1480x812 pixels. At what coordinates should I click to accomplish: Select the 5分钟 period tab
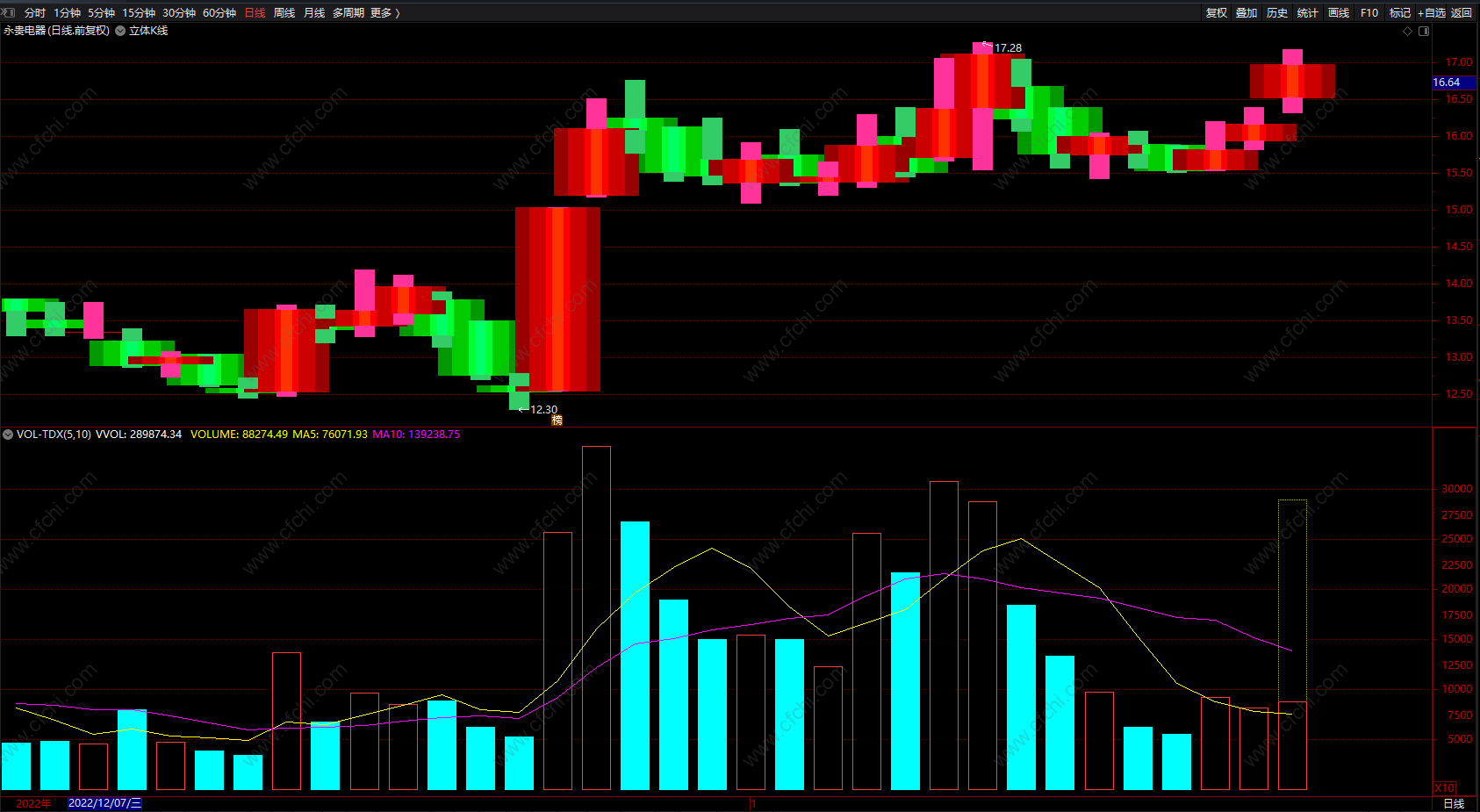pos(101,13)
